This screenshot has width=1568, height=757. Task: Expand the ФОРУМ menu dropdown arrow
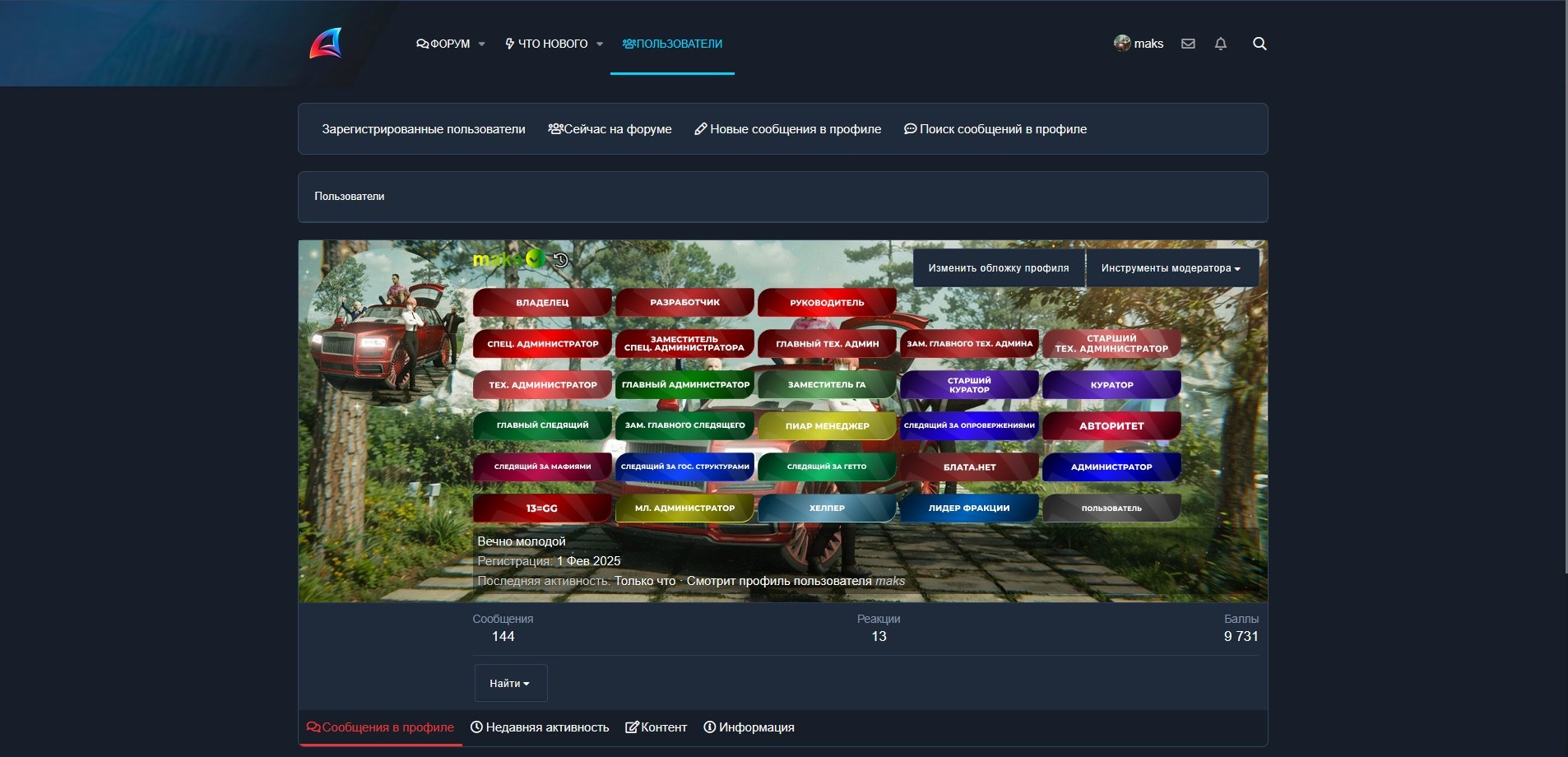pos(482,44)
